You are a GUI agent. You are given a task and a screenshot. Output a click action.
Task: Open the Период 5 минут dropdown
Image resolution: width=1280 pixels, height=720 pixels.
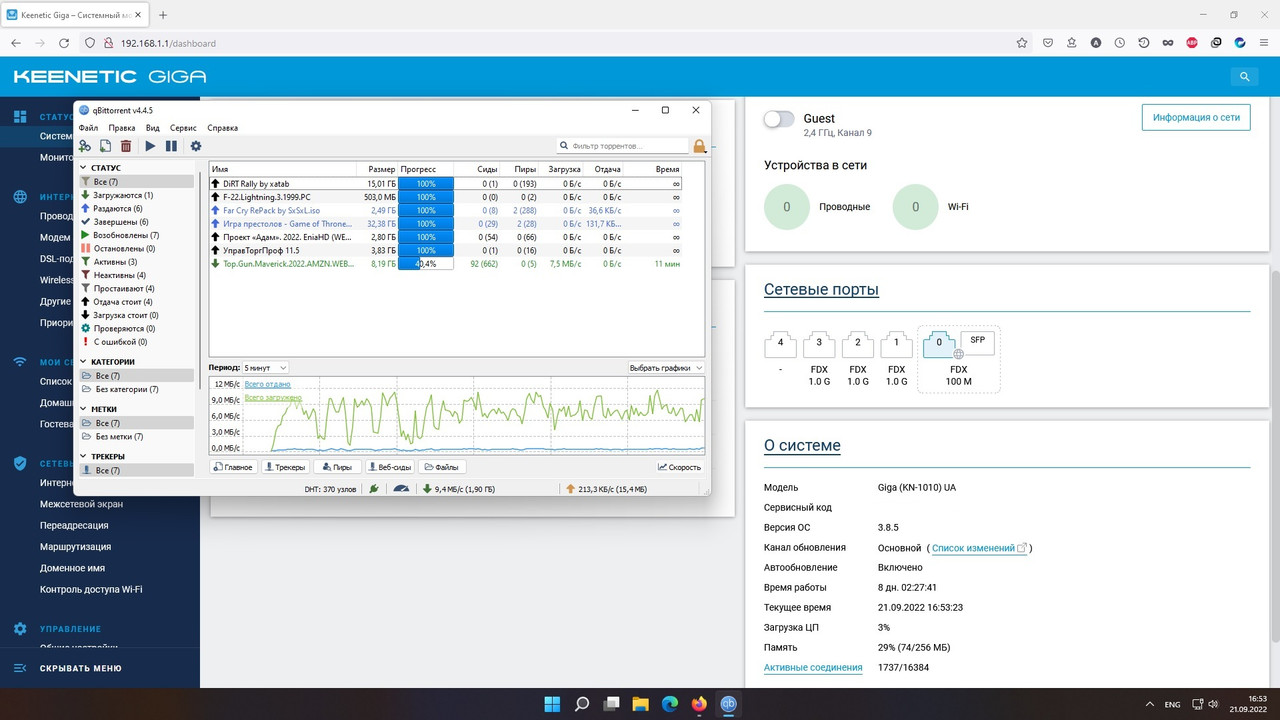[265, 368]
